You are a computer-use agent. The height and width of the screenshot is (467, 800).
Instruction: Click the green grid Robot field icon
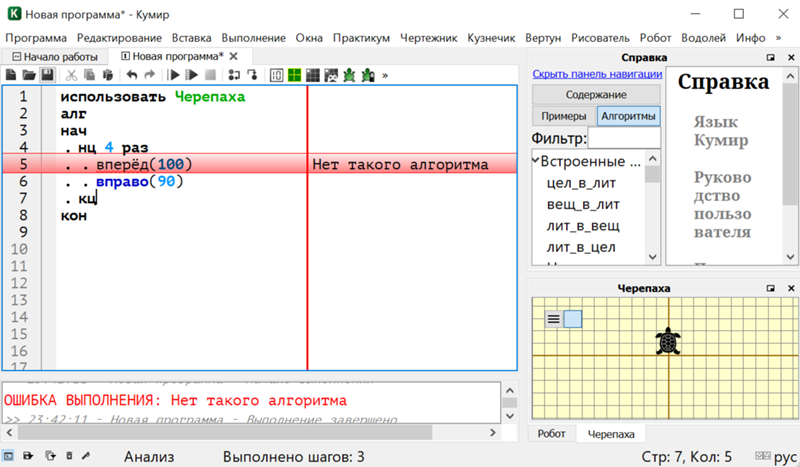click(x=295, y=75)
